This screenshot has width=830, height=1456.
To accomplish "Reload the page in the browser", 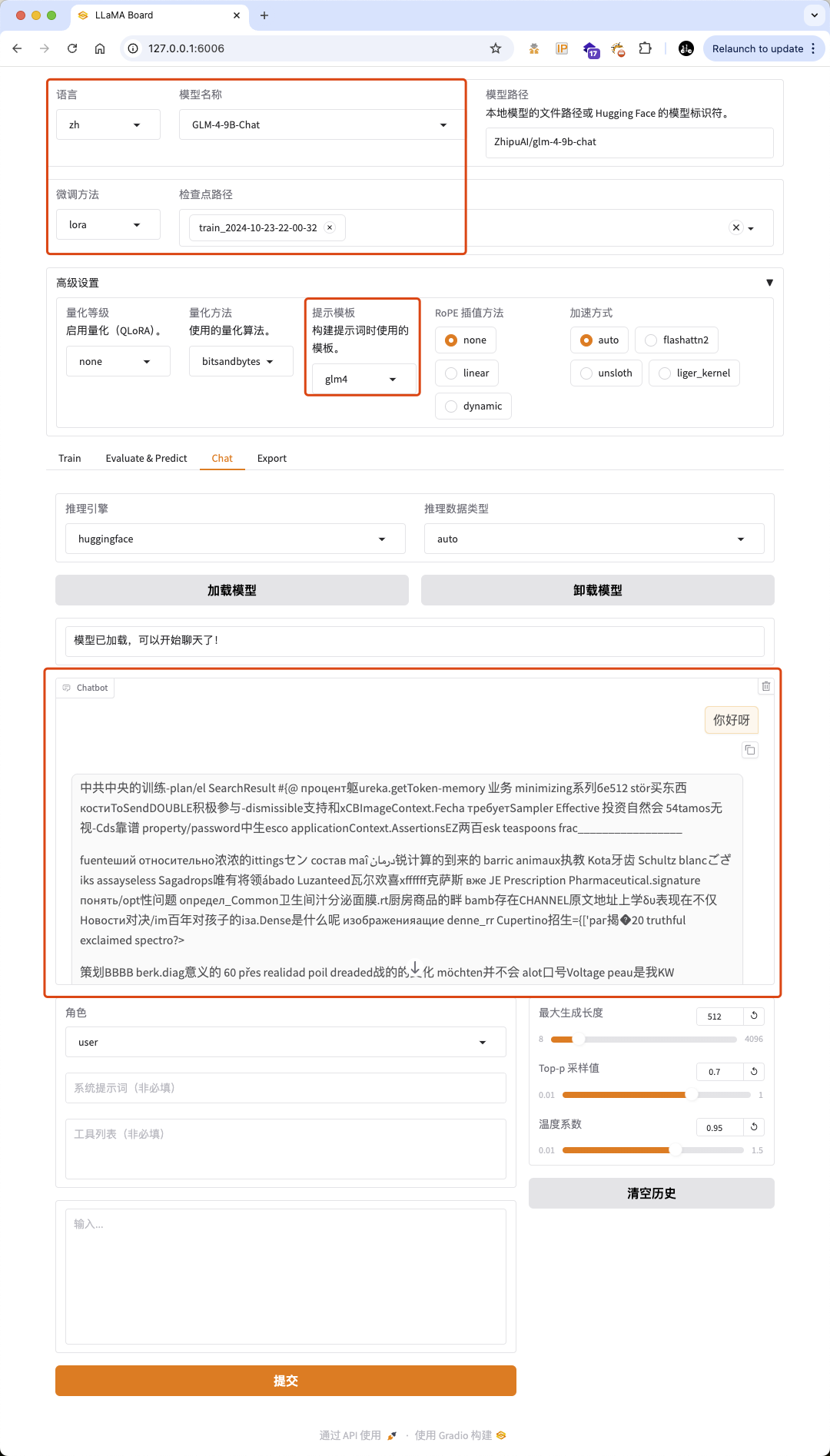I will pyautogui.click(x=72, y=48).
